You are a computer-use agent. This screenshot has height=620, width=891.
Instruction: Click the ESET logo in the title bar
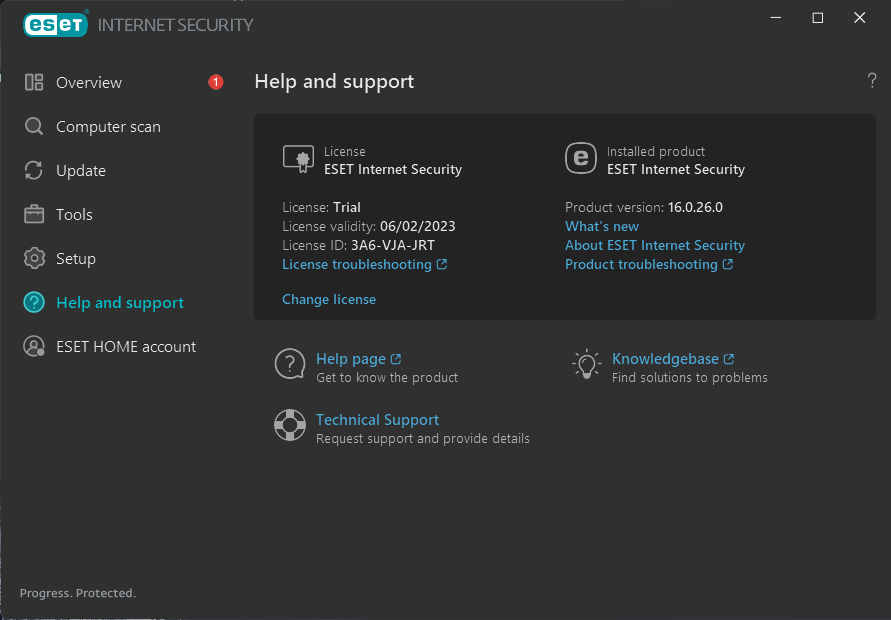(x=56, y=24)
